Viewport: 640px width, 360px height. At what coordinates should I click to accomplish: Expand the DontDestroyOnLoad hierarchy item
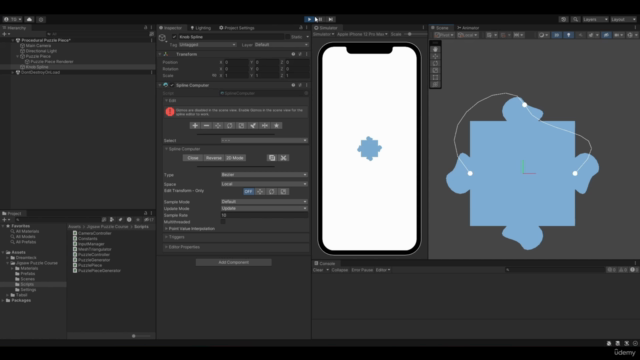coord(13,72)
